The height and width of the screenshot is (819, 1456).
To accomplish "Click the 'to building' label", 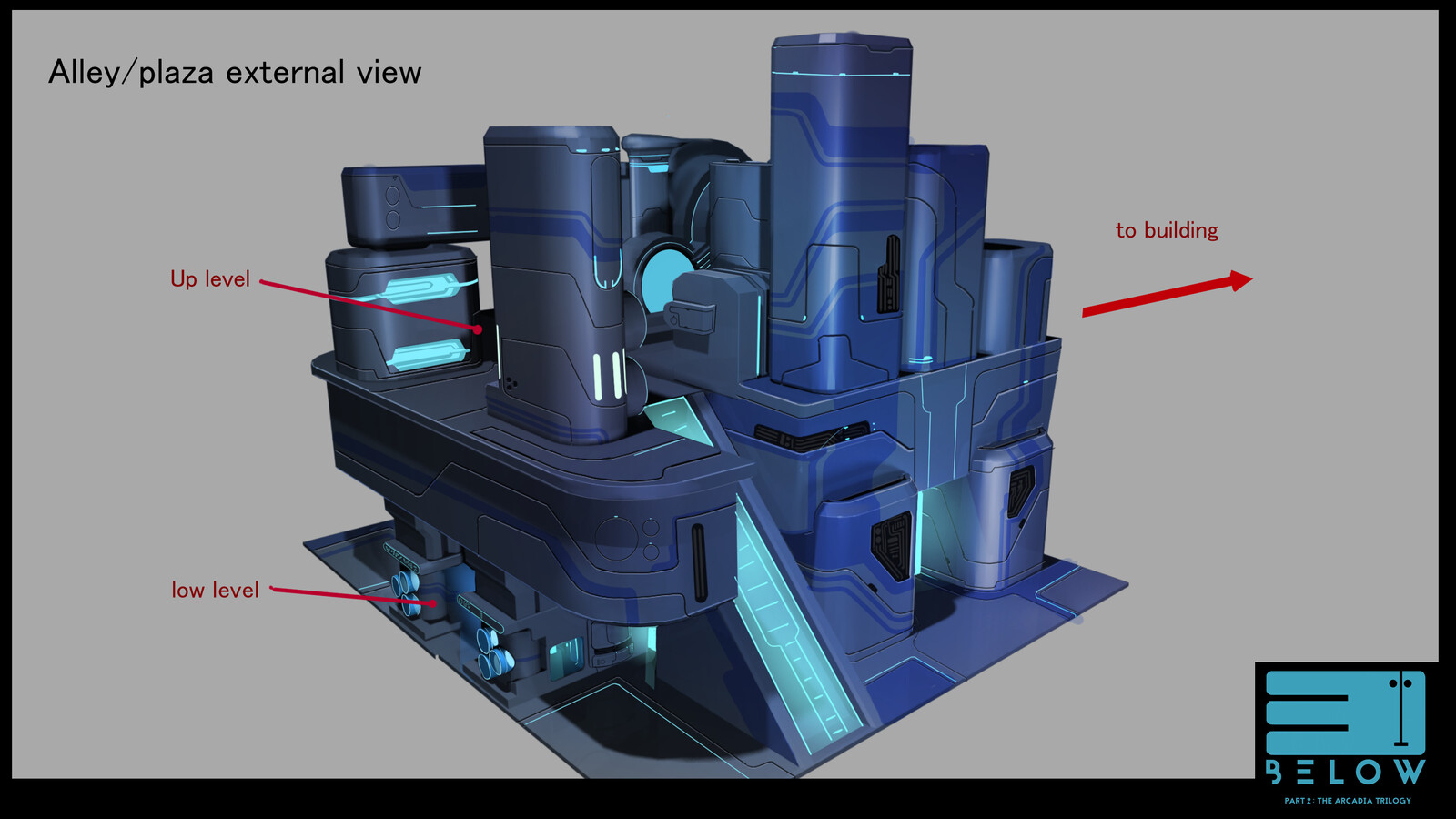I will [x=1167, y=230].
